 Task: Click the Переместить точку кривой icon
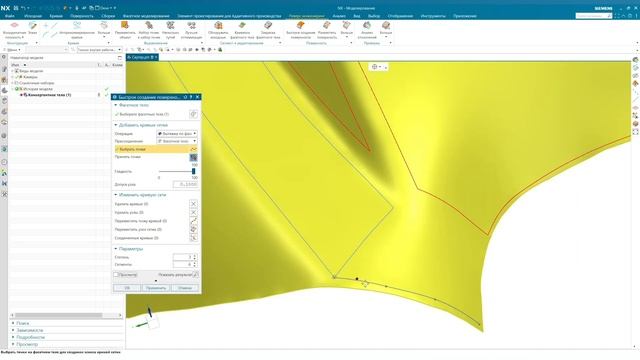pyautogui.click(x=193, y=221)
